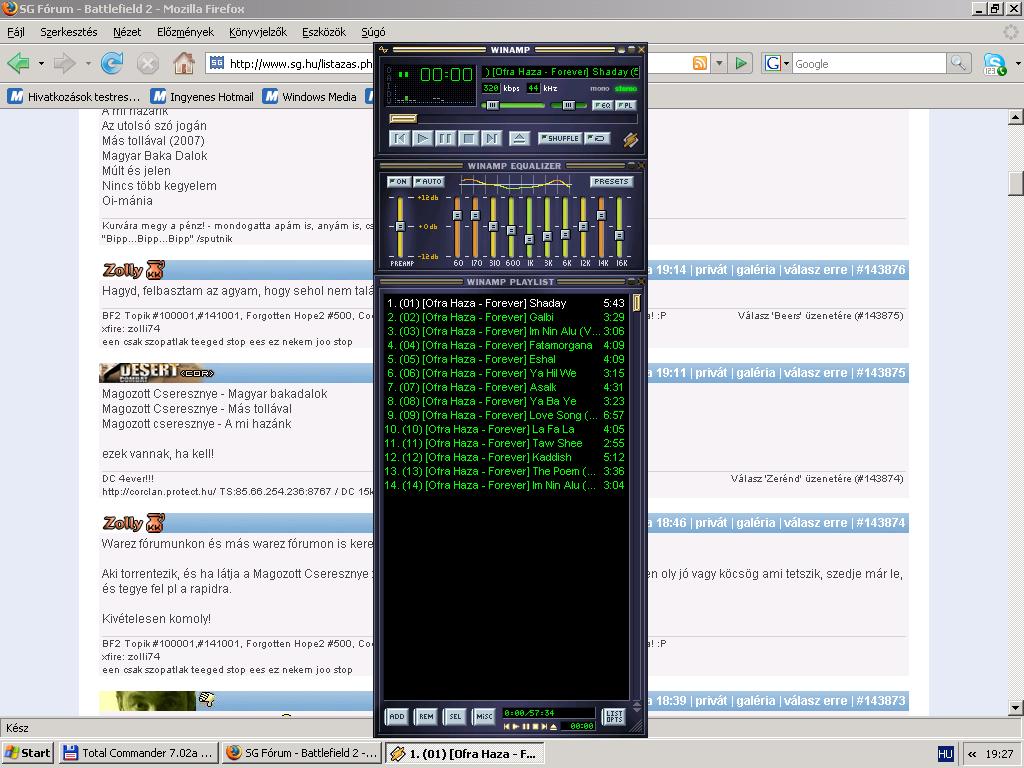Enable equalizer AUTO mode
1024x768 pixels.
click(x=428, y=182)
